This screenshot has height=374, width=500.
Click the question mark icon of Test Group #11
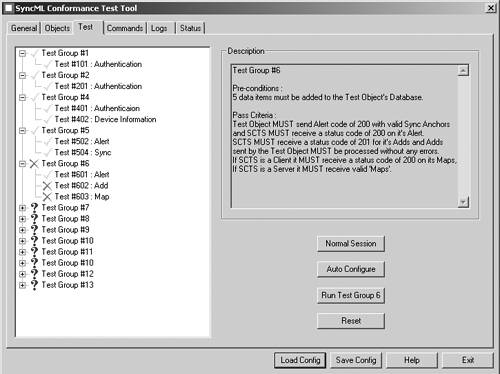(34, 252)
